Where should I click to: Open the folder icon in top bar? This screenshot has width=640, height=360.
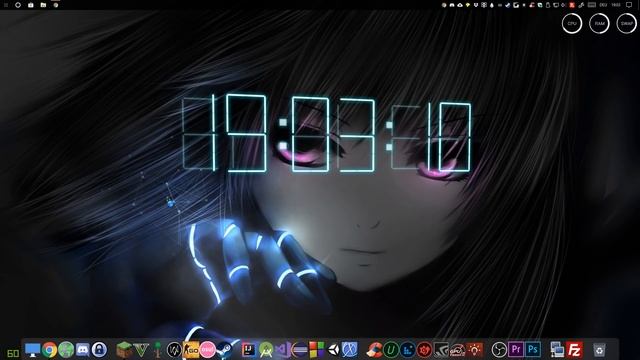click(43, 5)
